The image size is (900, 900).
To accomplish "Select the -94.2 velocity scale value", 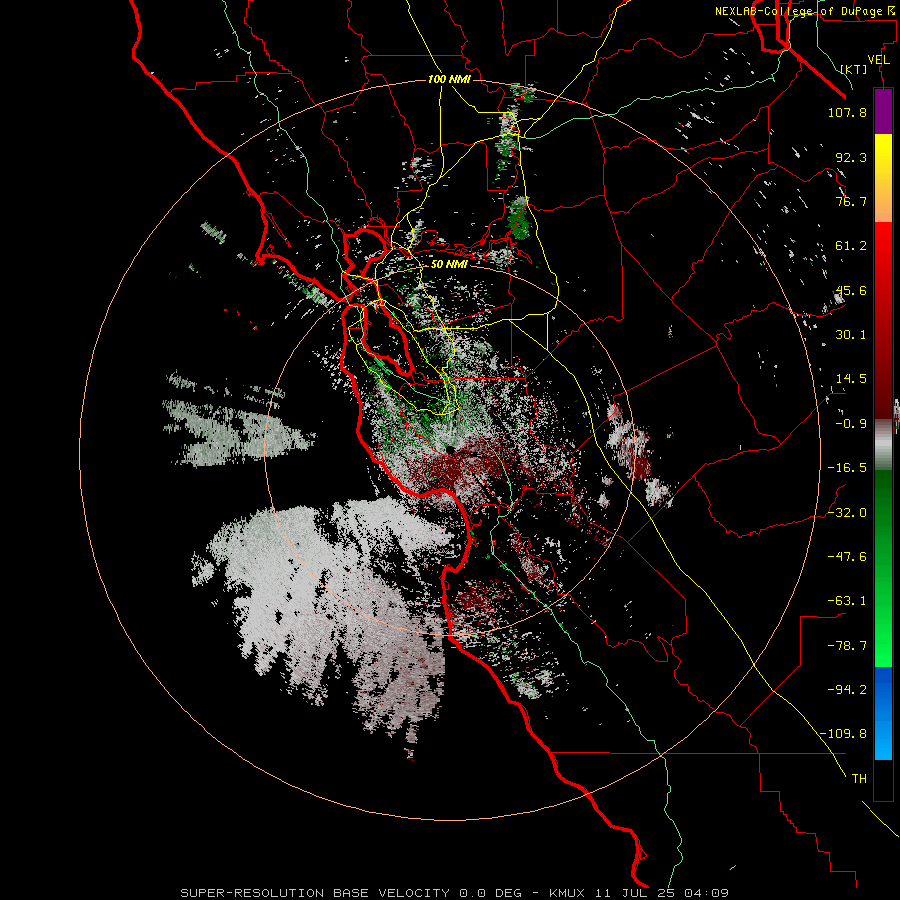I will [x=847, y=690].
